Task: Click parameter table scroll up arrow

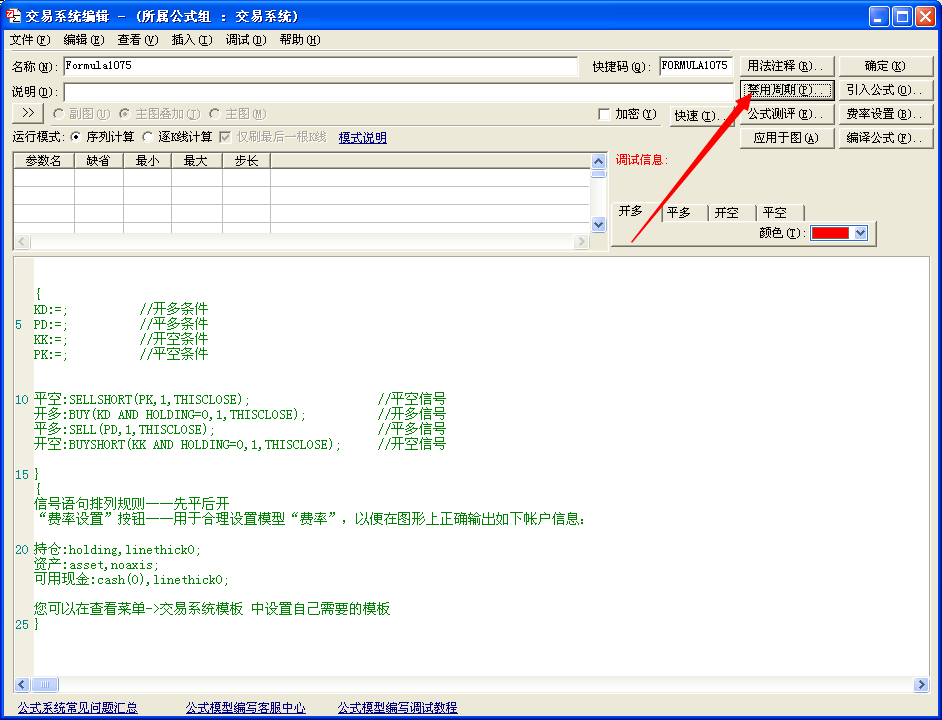Action: [598, 161]
